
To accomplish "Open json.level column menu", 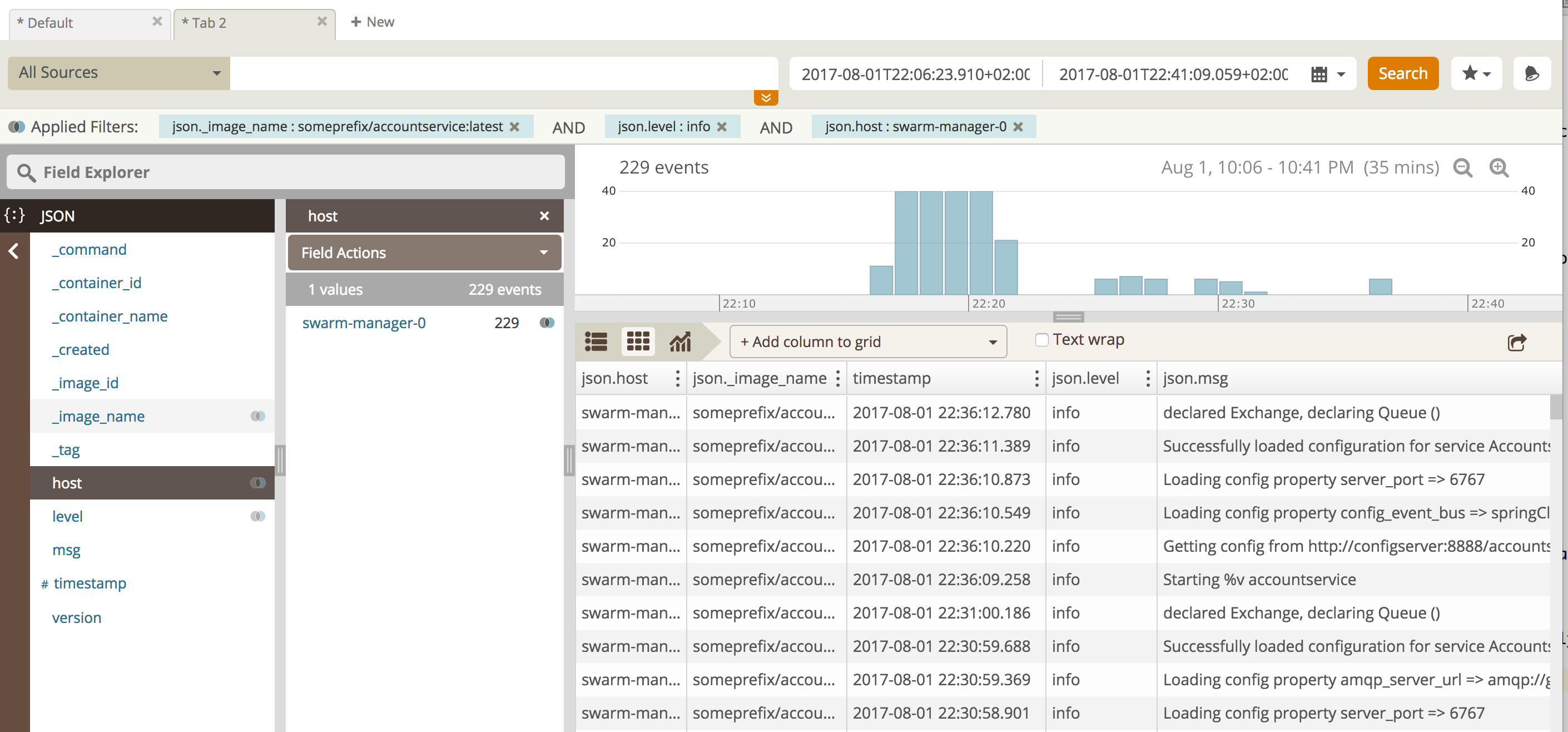I will [x=1148, y=378].
